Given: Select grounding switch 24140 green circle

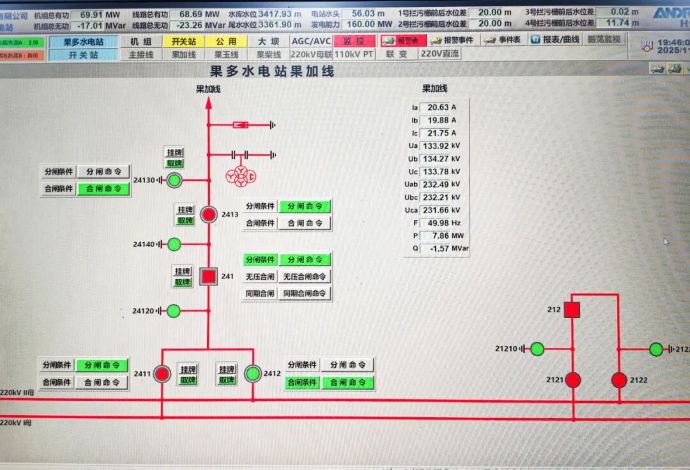Looking at the screenshot, I should coord(174,244).
